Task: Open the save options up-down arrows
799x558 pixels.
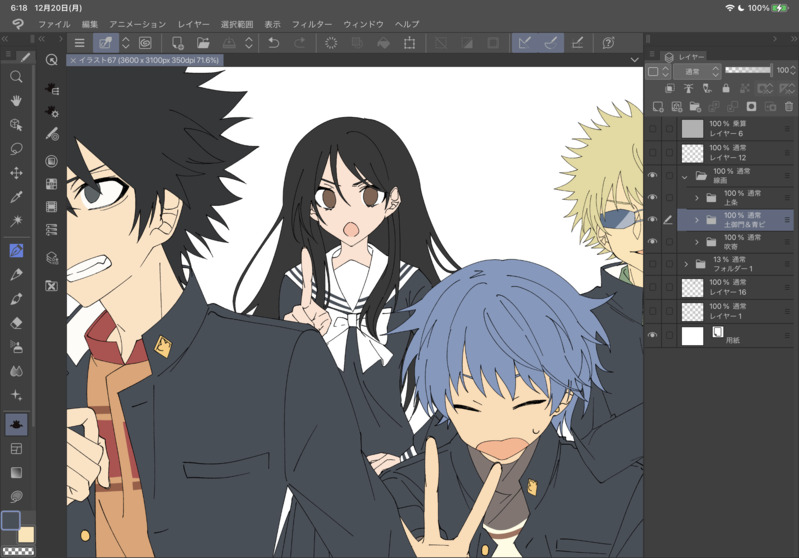Action: (x=249, y=43)
